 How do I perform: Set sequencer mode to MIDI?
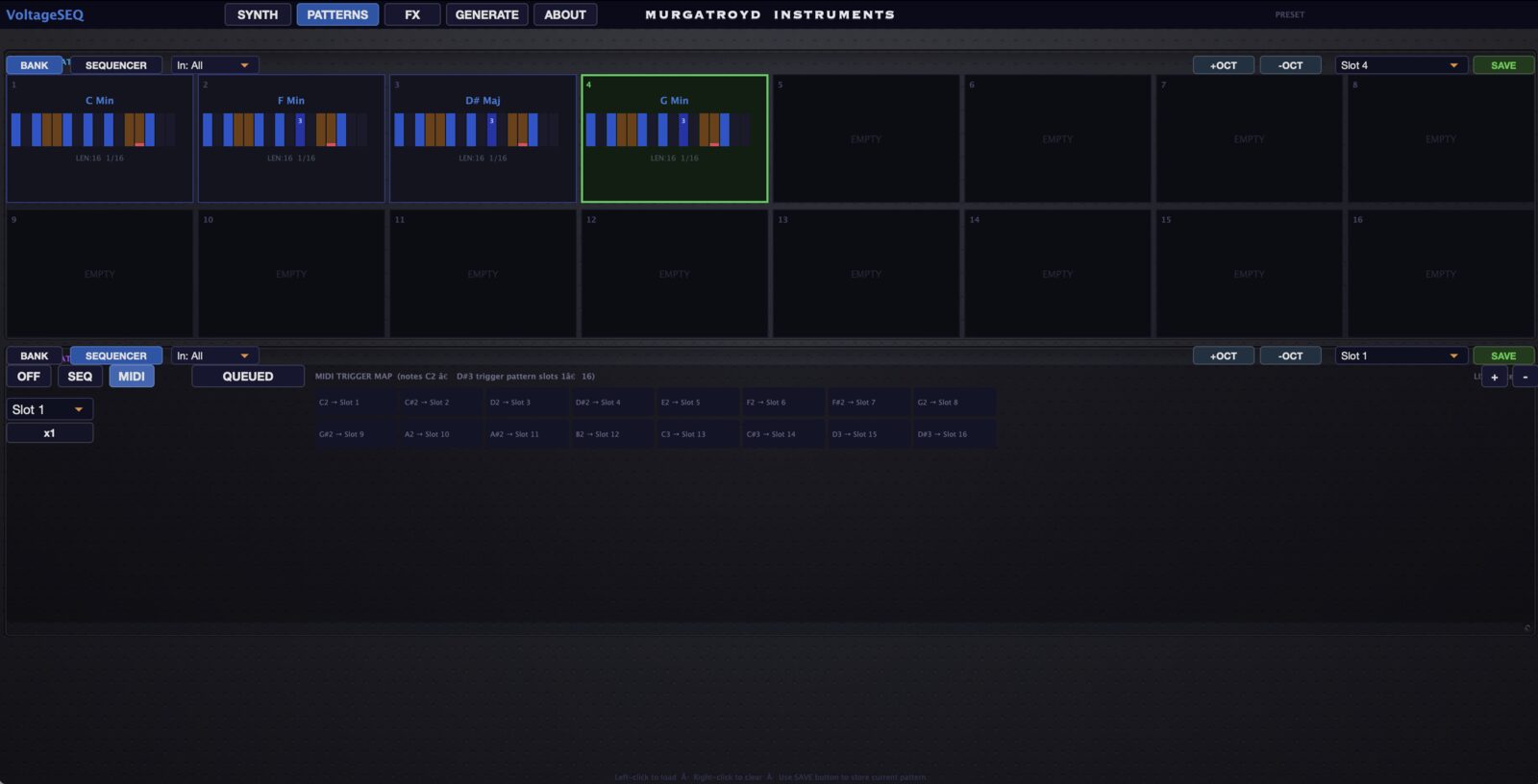pos(132,377)
